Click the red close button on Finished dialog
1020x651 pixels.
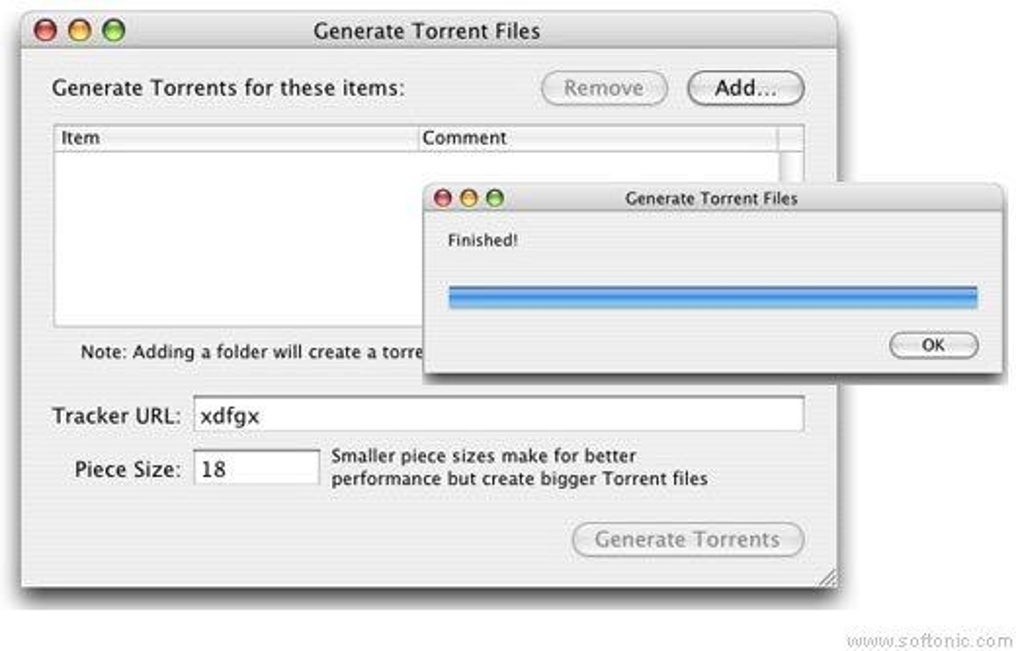coord(442,199)
